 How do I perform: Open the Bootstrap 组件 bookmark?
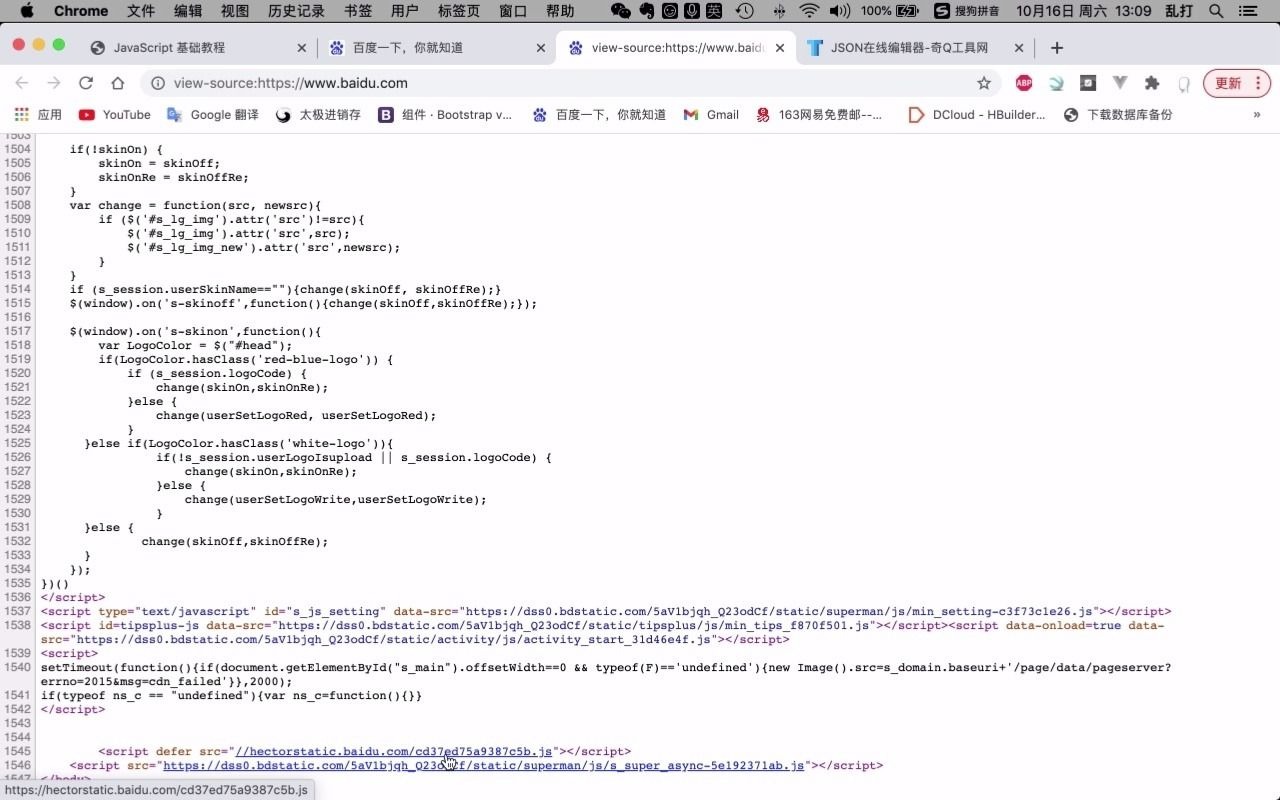tap(445, 115)
